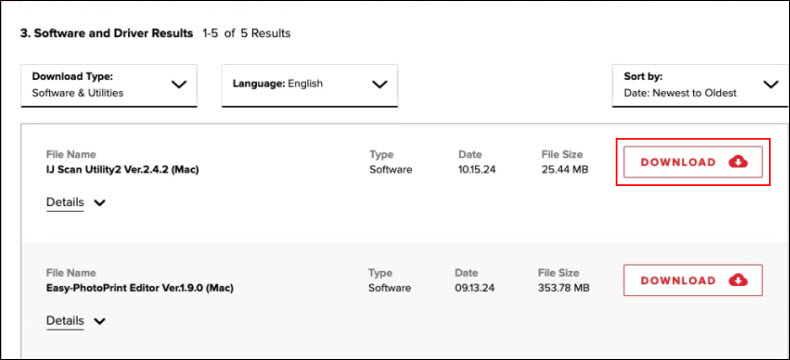Open the Download Type dropdown
The height and width of the screenshot is (360, 790).
[109, 85]
